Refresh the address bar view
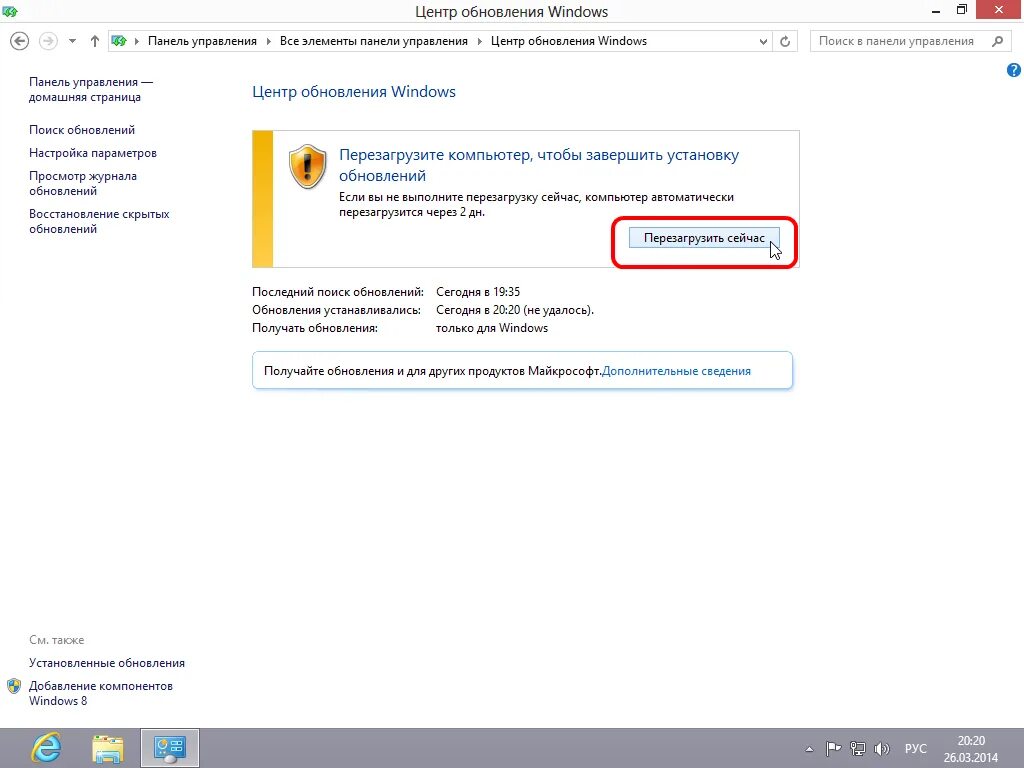Screen dimensions: 1024x768 pyautogui.click(x=785, y=41)
